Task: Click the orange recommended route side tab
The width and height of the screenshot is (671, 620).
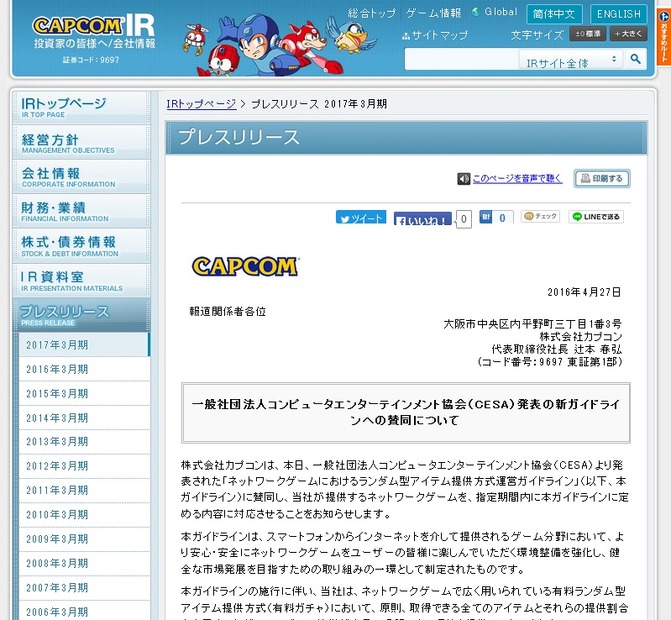Action: click(x=664, y=38)
